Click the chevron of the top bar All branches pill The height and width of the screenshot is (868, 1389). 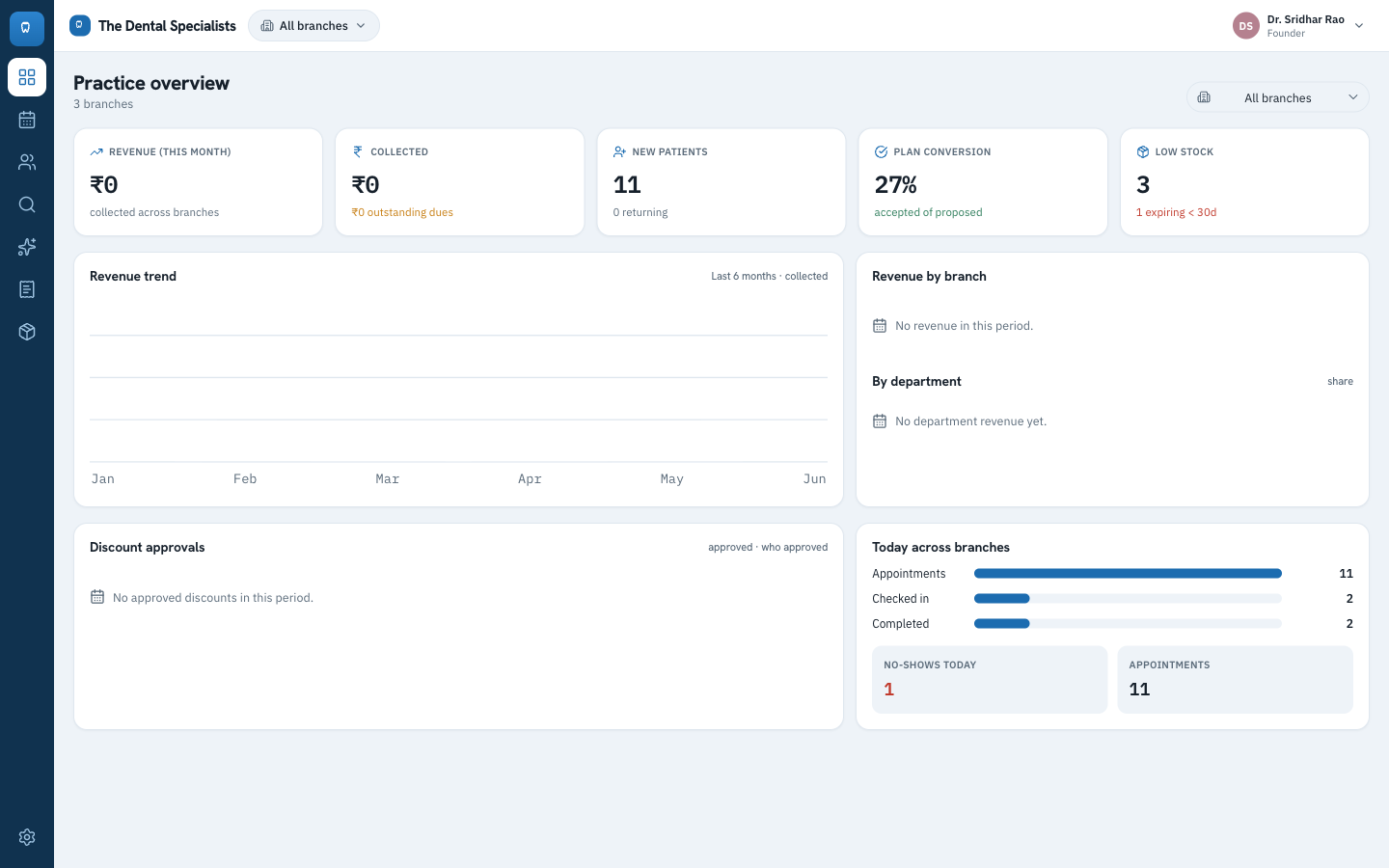point(361,26)
